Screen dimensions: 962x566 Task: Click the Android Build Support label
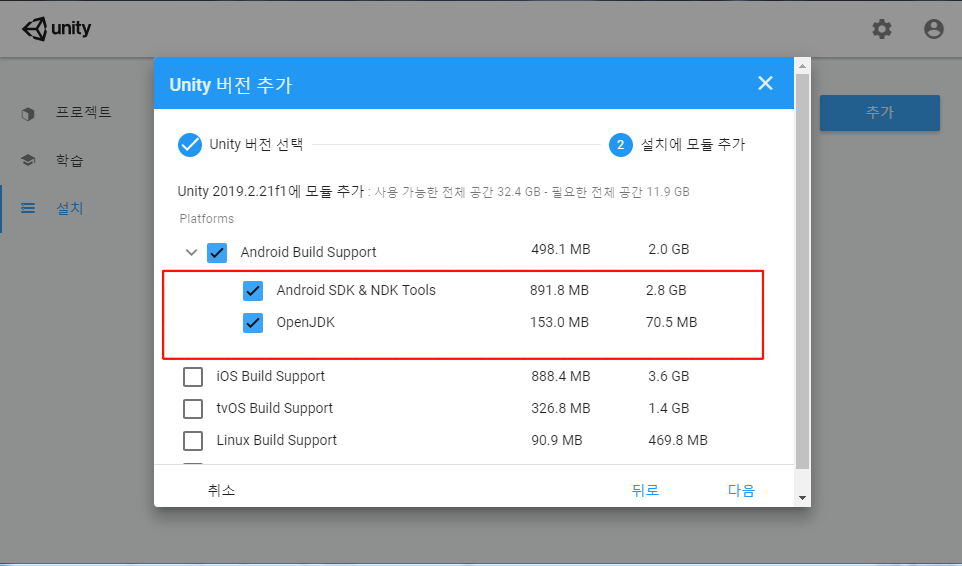(308, 252)
